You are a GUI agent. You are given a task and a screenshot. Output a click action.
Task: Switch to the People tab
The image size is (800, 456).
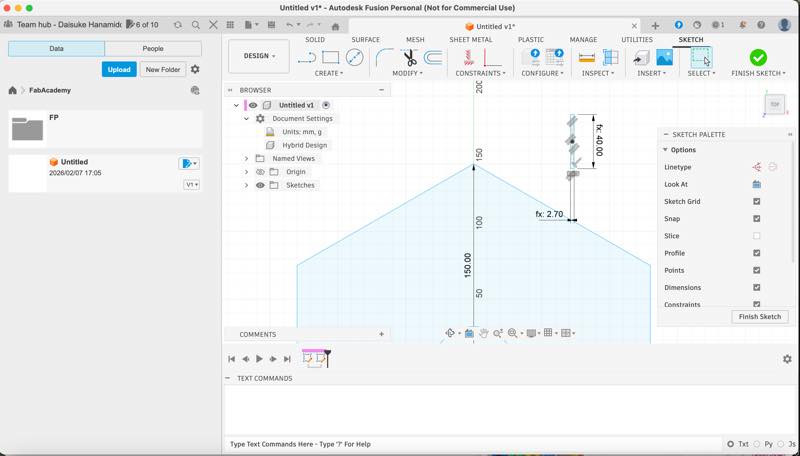pos(153,48)
